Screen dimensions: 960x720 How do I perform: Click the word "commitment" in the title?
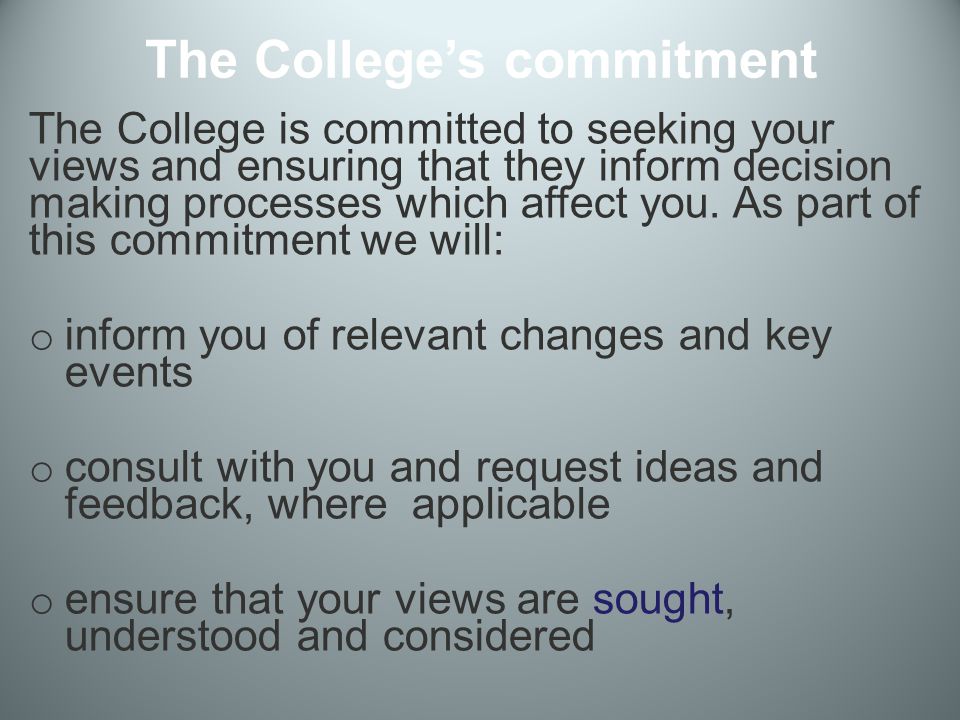(661, 60)
